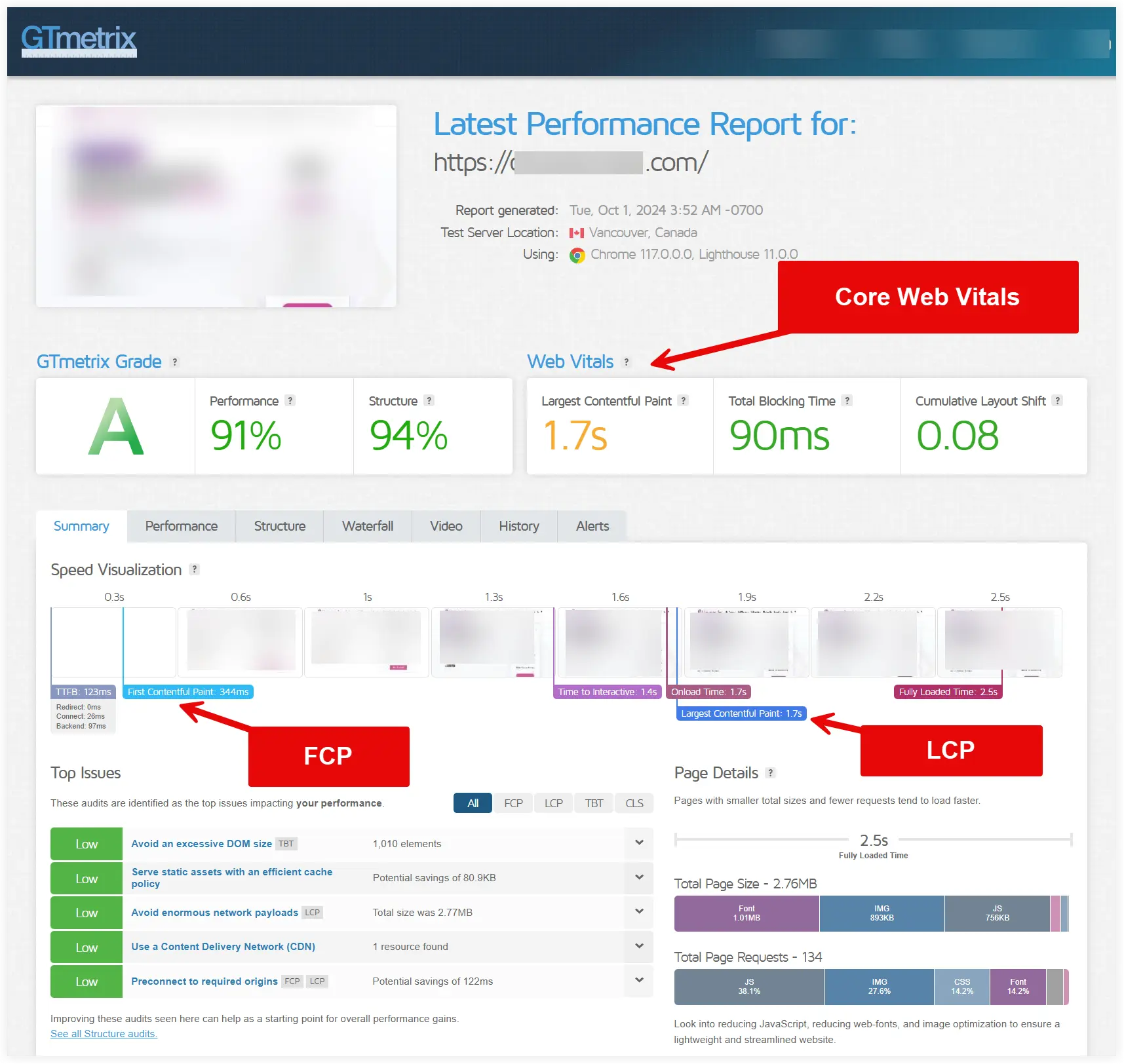This screenshot has width=1124, height=1064.
Task: Click the 94% Structure score
Action: 408,436
